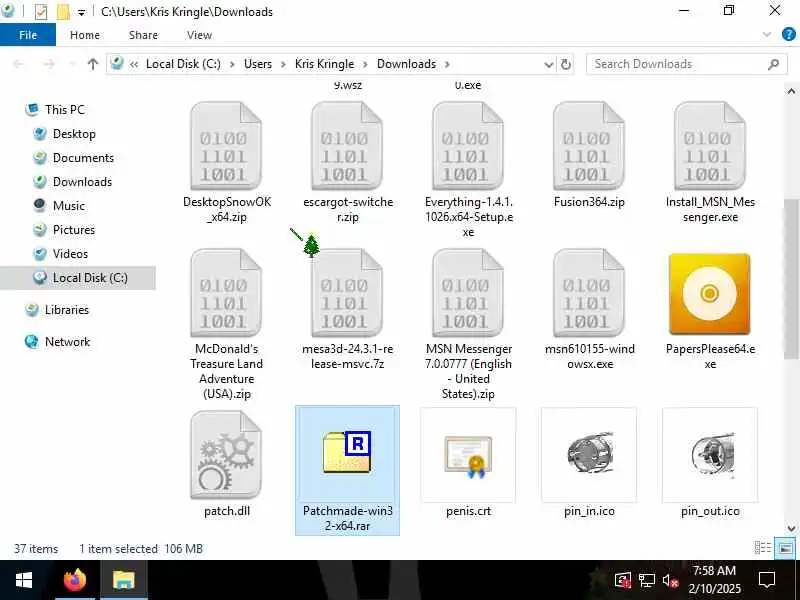Open Music in the navigation pane
This screenshot has width=800, height=600.
pyautogui.click(x=68, y=206)
